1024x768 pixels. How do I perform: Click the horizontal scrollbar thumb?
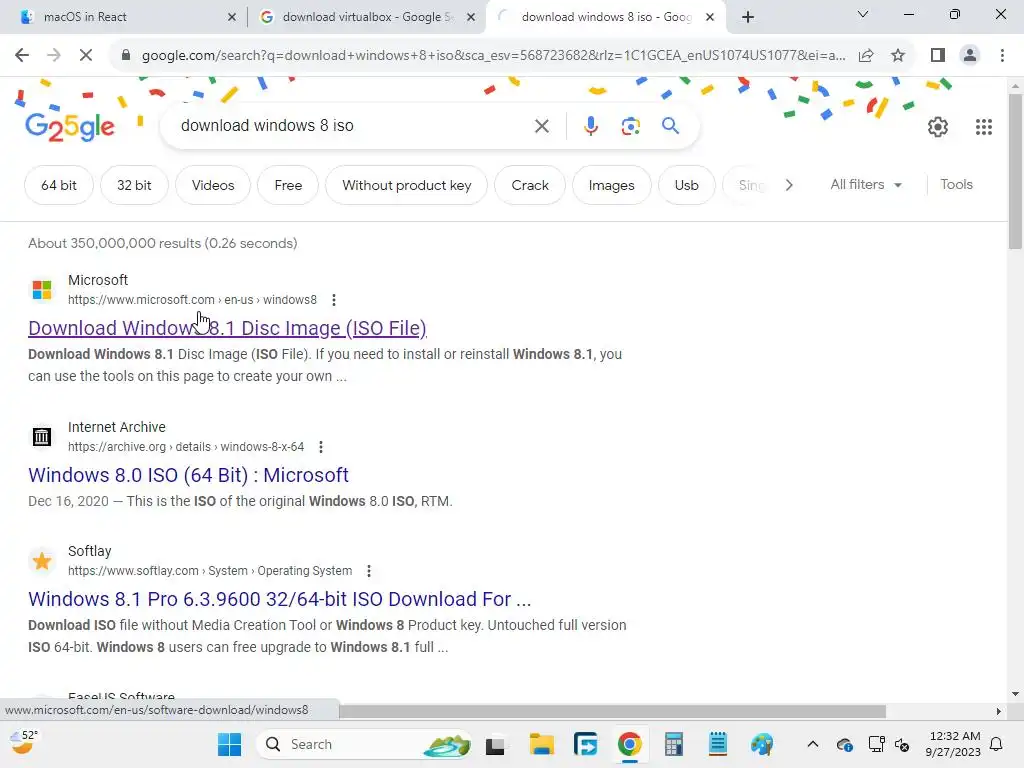(x=612, y=711)
